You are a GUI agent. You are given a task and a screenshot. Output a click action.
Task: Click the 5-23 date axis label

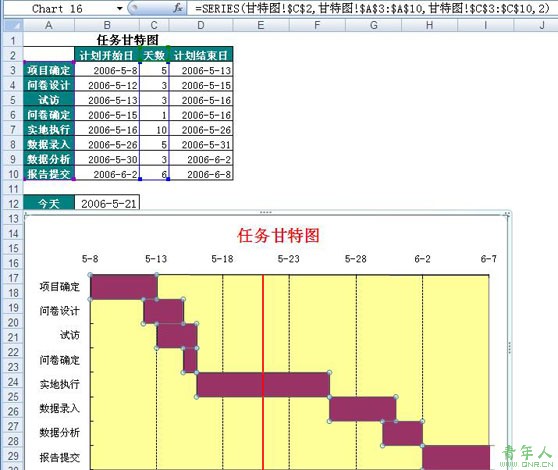pyautogui.click(x=289, y=259)
